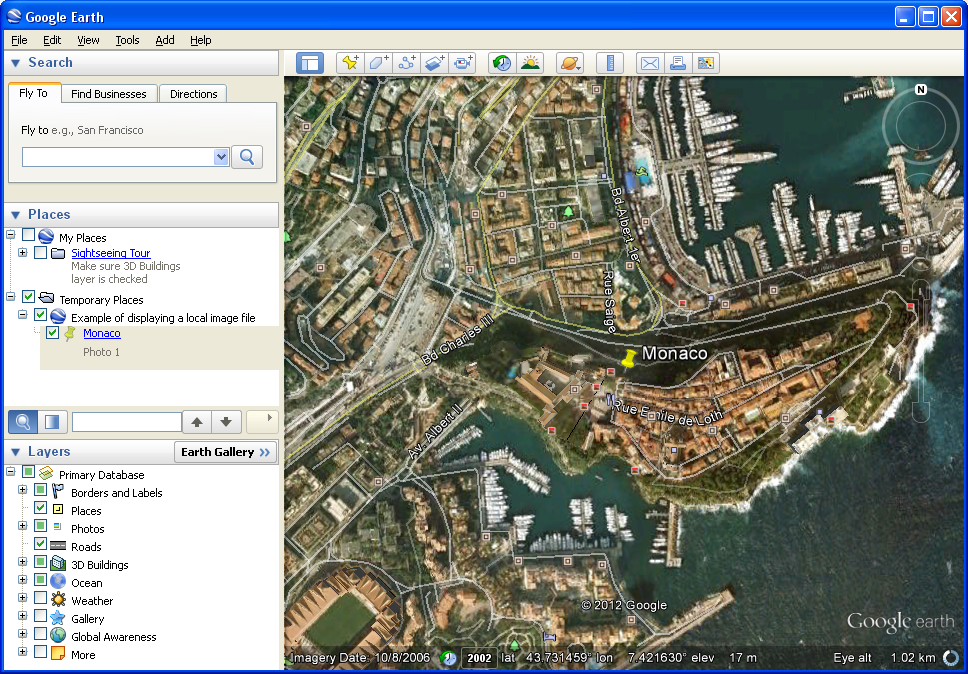Screen dimensions: 968x674
Task: Open the Edit menu
Action: coord(52,40)
